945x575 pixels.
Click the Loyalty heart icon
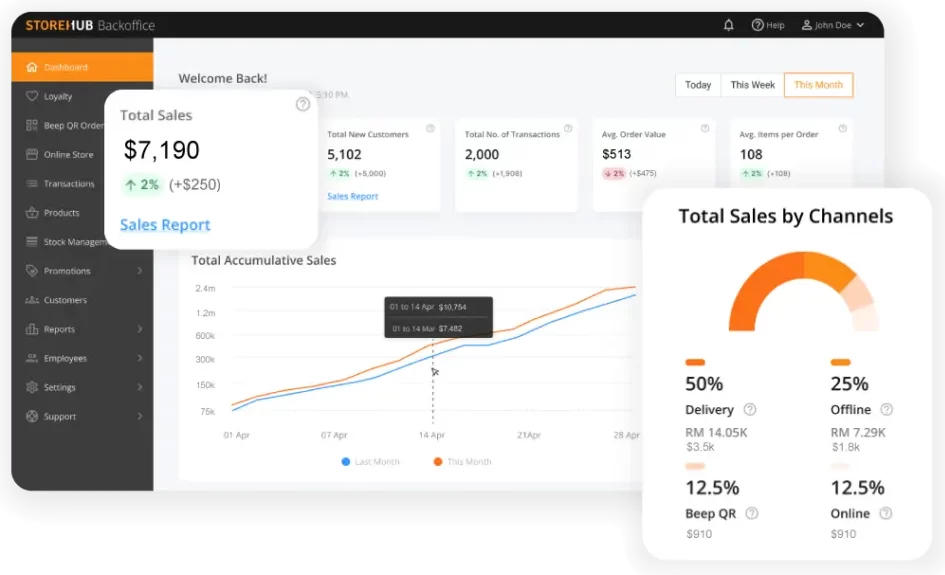point(32,96)
